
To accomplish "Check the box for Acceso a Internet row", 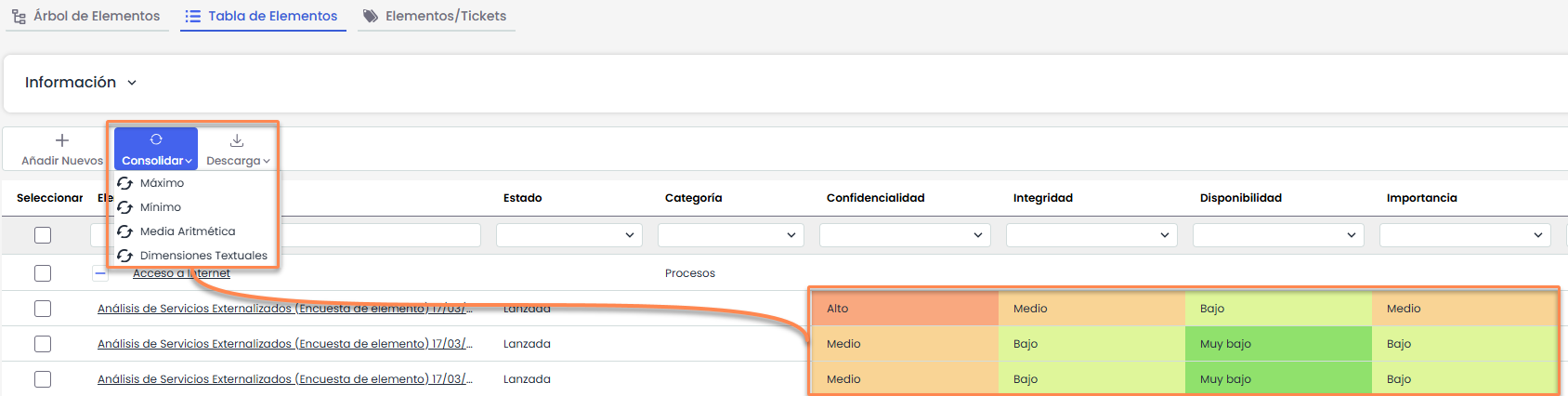I will 43,273.
